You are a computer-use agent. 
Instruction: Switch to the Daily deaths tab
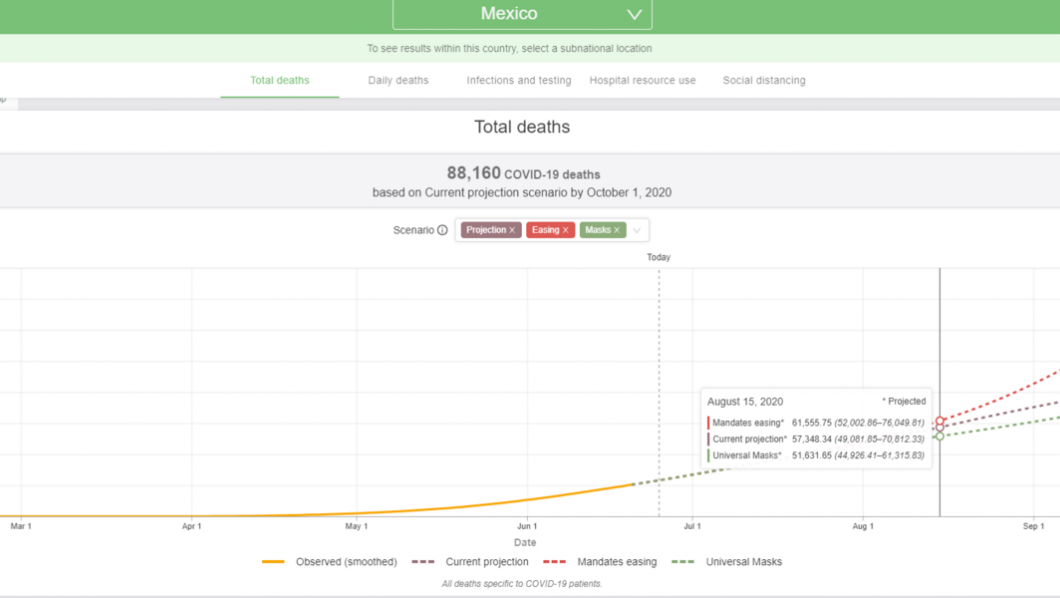coord(398,81)
